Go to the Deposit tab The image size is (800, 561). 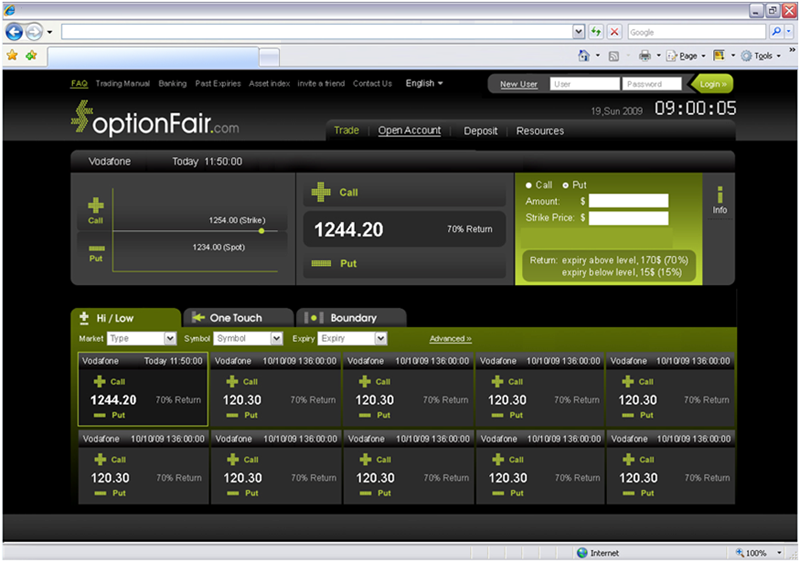click(480, 131)
